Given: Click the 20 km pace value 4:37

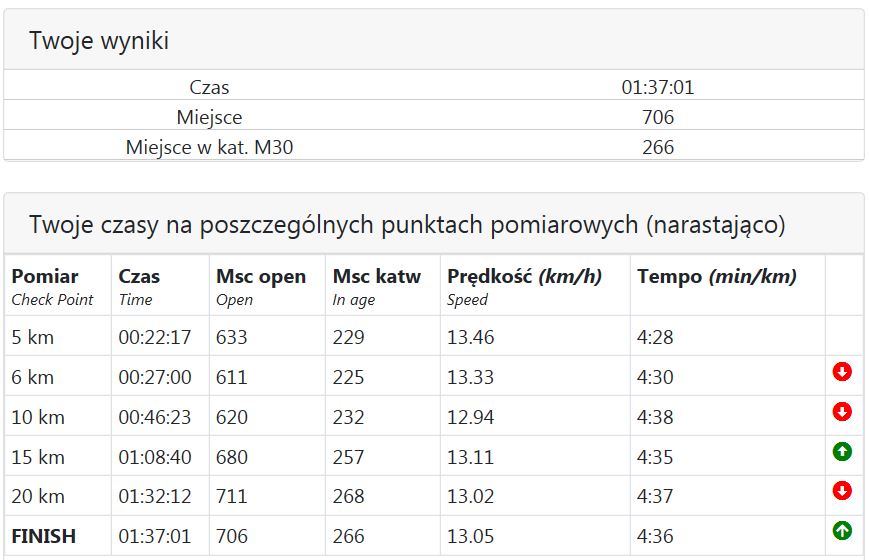Looking at the screenshot, I should point(655,497).
